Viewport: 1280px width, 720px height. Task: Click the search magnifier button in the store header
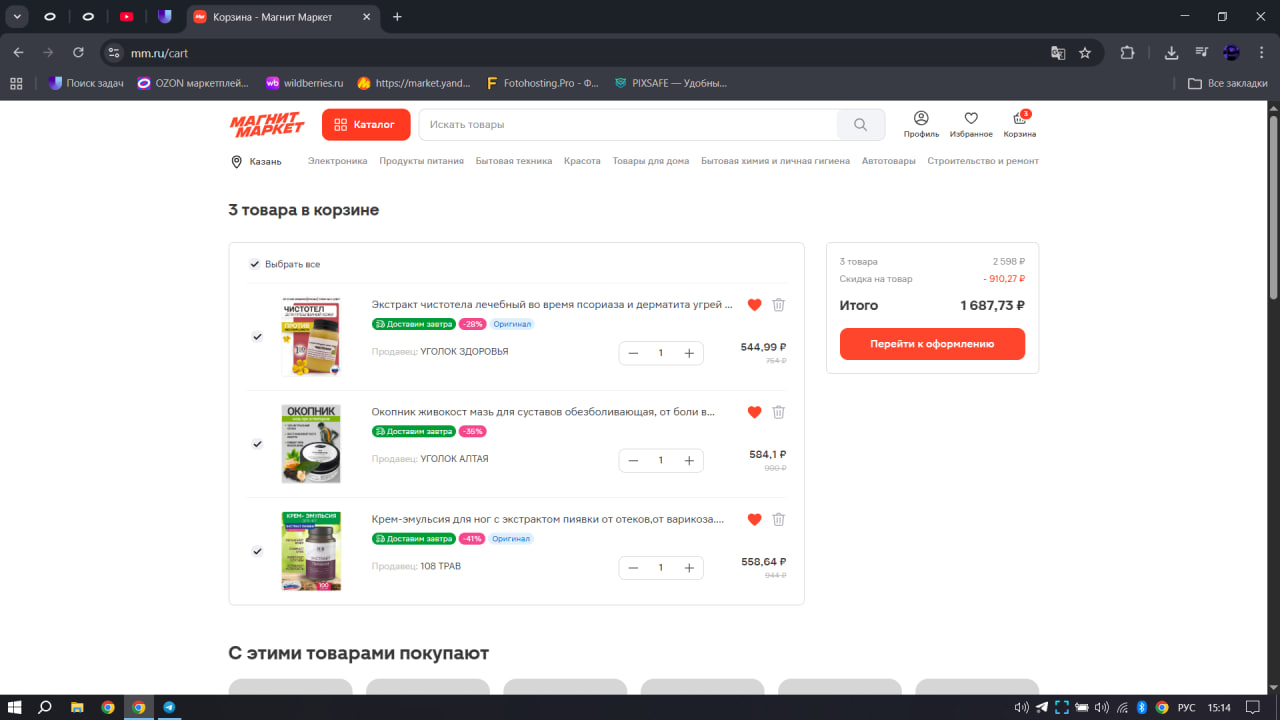[861, 125]
